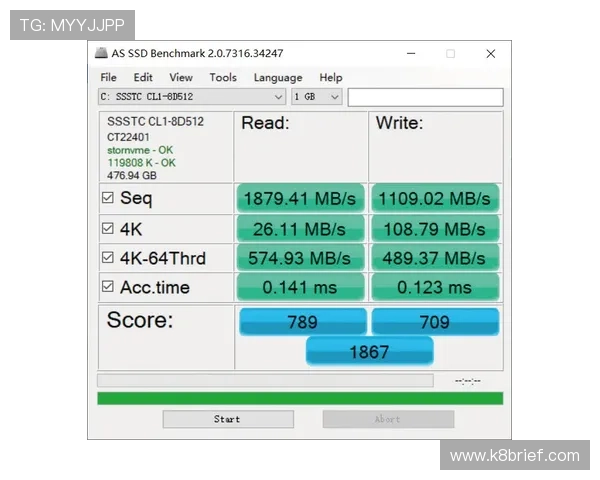600x480 pixels.
Task: Click the Abort button
Action: pyautogui.click(x=388, y=419)
